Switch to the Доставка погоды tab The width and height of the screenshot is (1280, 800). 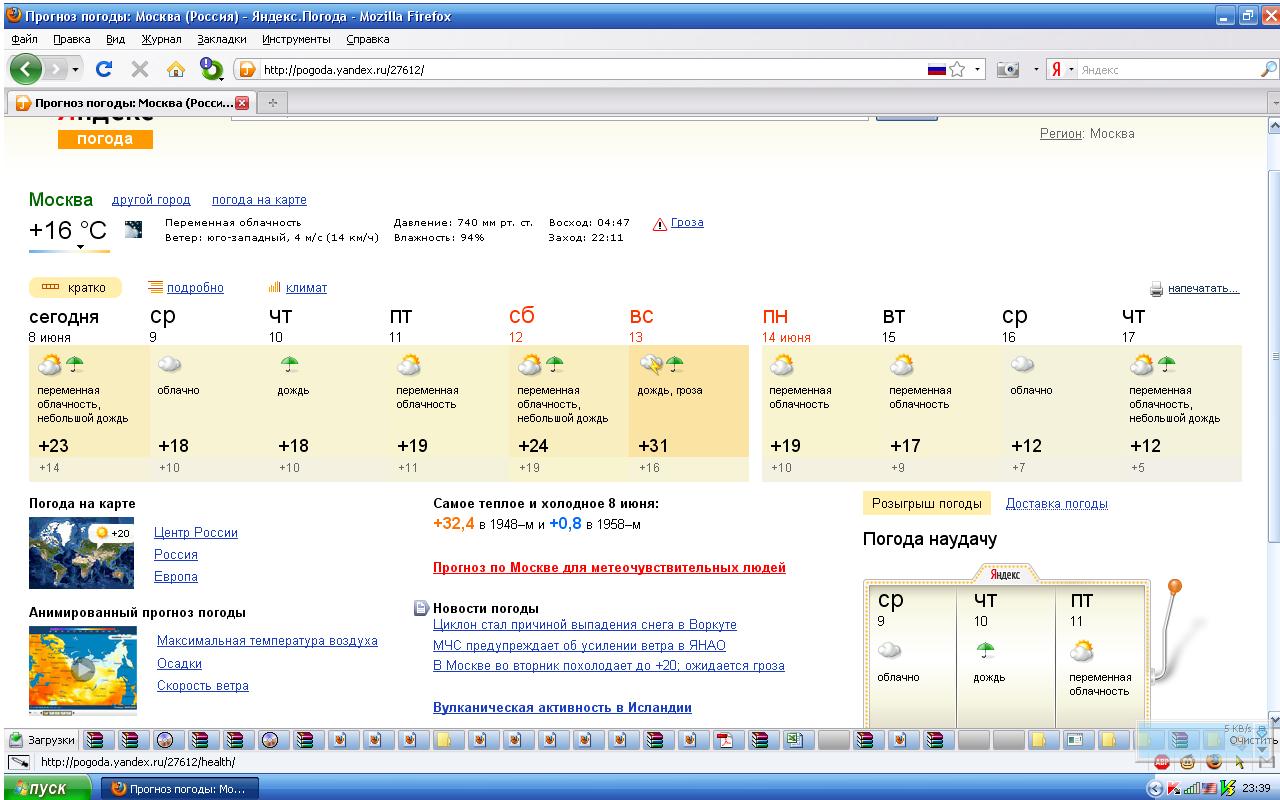[1056, 504]
